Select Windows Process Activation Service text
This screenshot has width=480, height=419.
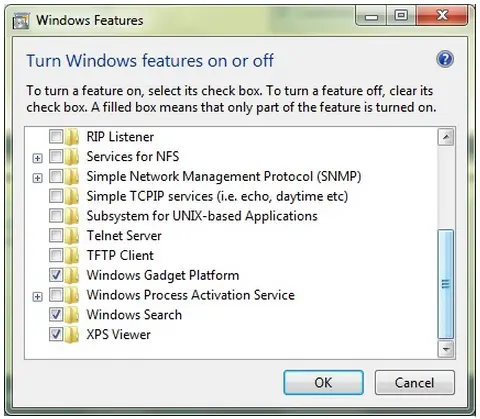pos(191,295)
